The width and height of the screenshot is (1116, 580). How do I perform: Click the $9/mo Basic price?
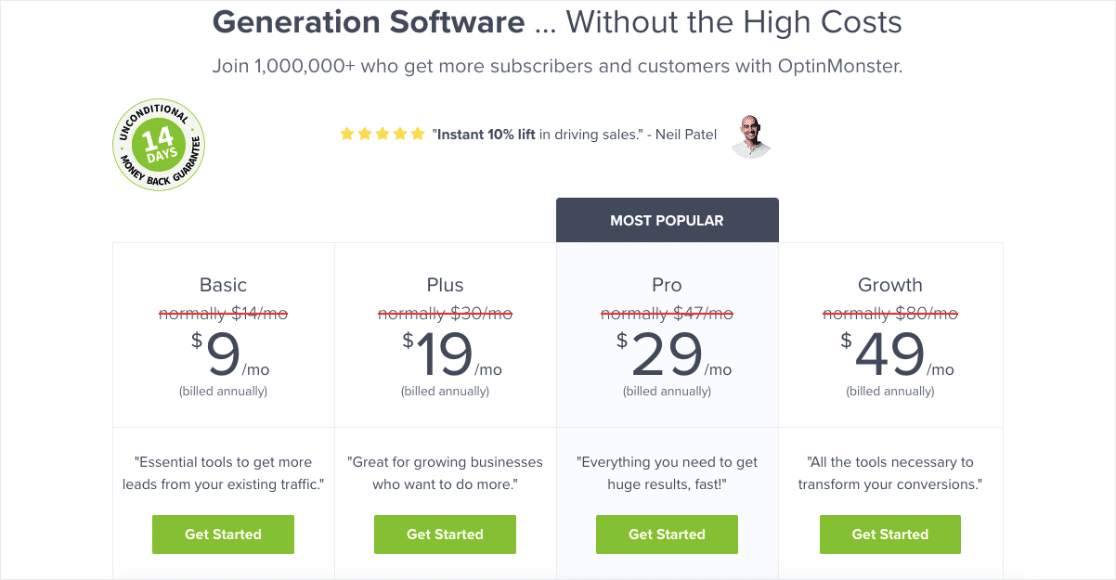coord(222,356)
